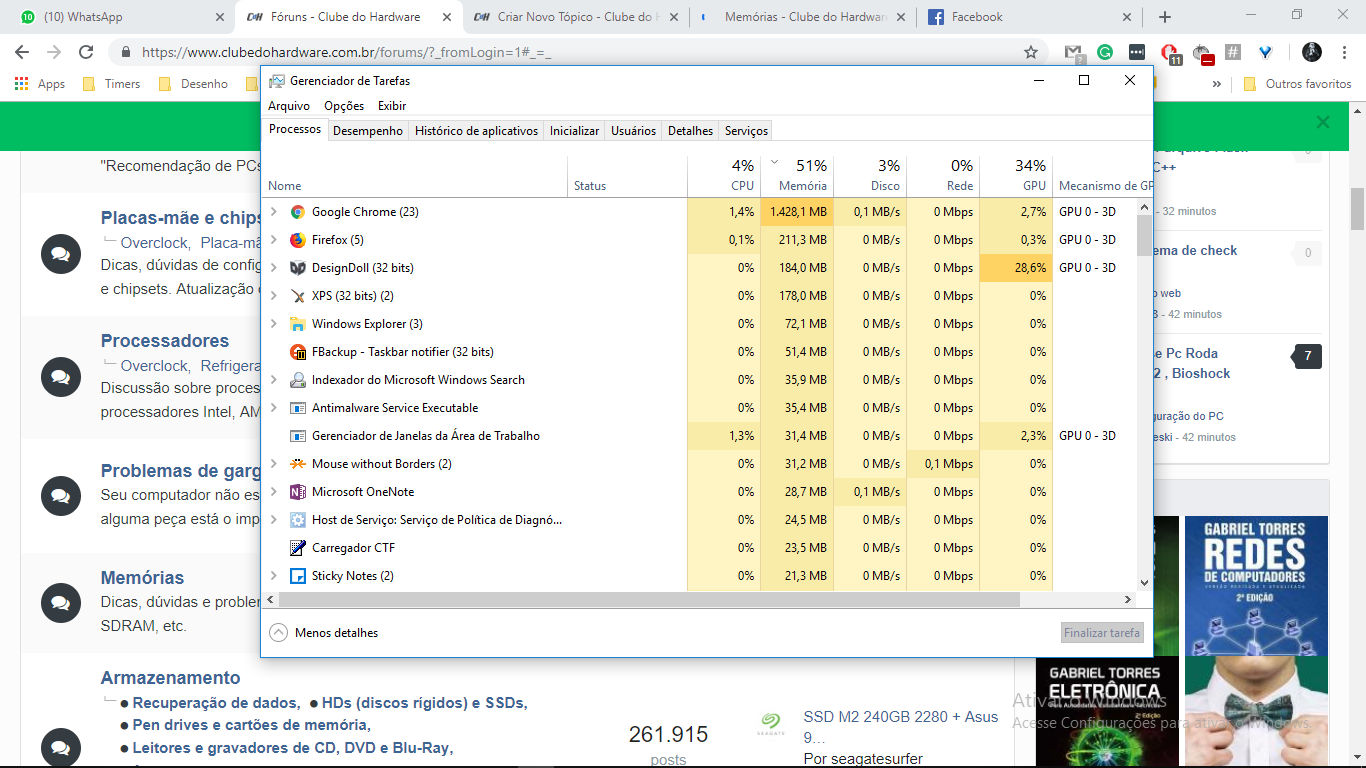This screenshot has height=768, width=1366.
Task: Open the Chrome profile avatar
Action: click(1312, 52)
